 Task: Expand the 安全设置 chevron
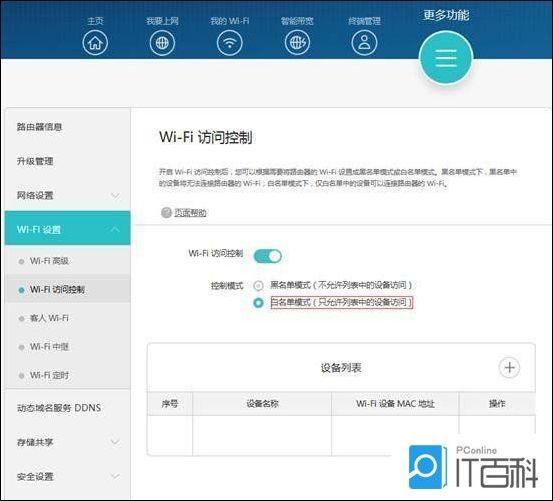pyautogui.click(x=115, y=476)
